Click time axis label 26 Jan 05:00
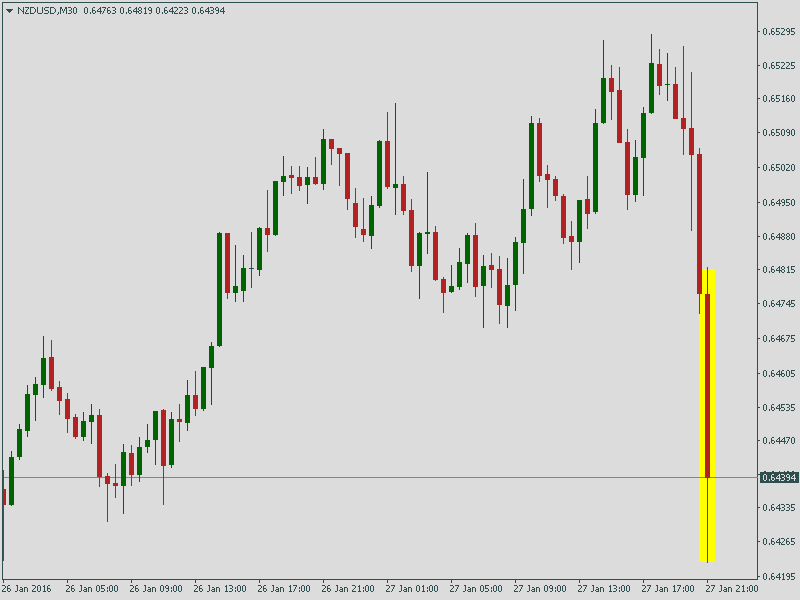The height and width of the screenshot is (600, 800). tap(92, 589)
